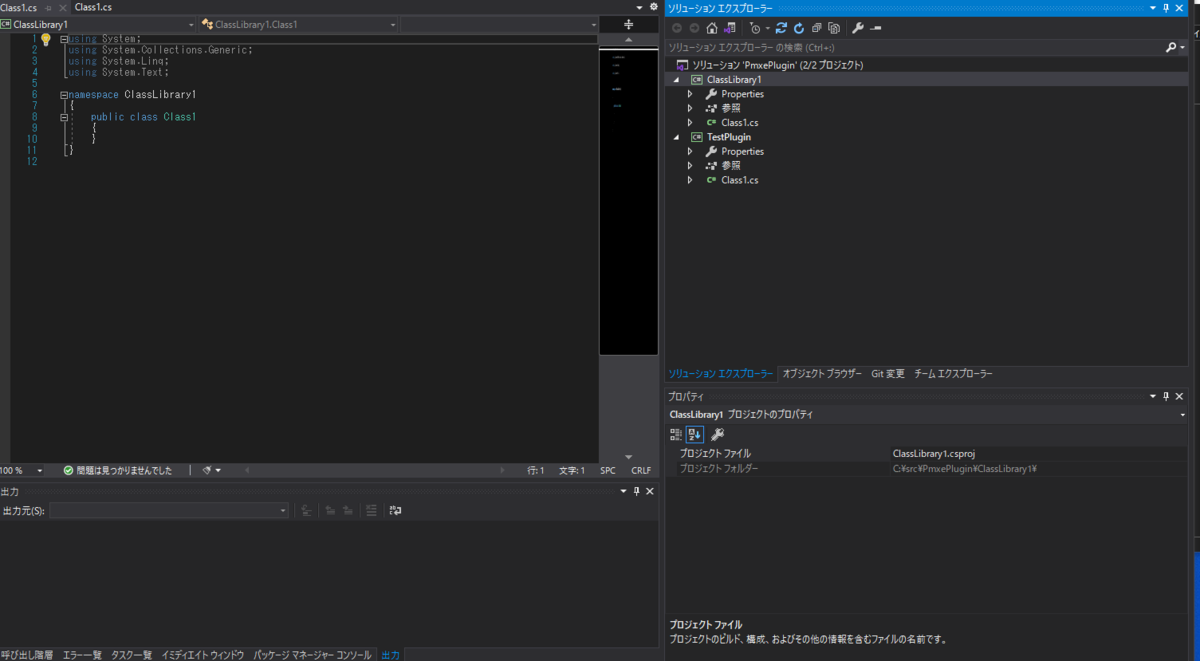The width and height of the screenshot is (1200, 661).
Task: Collapse the ClassLibrary1 project node
Action: pos(676,79)
